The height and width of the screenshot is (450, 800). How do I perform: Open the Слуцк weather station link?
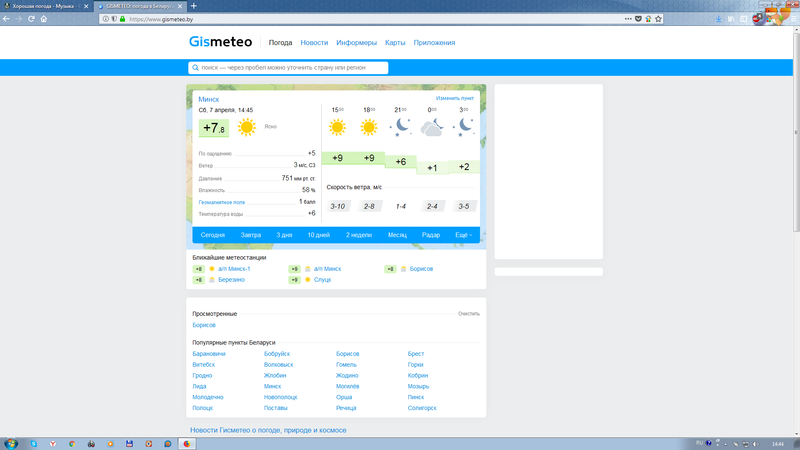(322, 280)
